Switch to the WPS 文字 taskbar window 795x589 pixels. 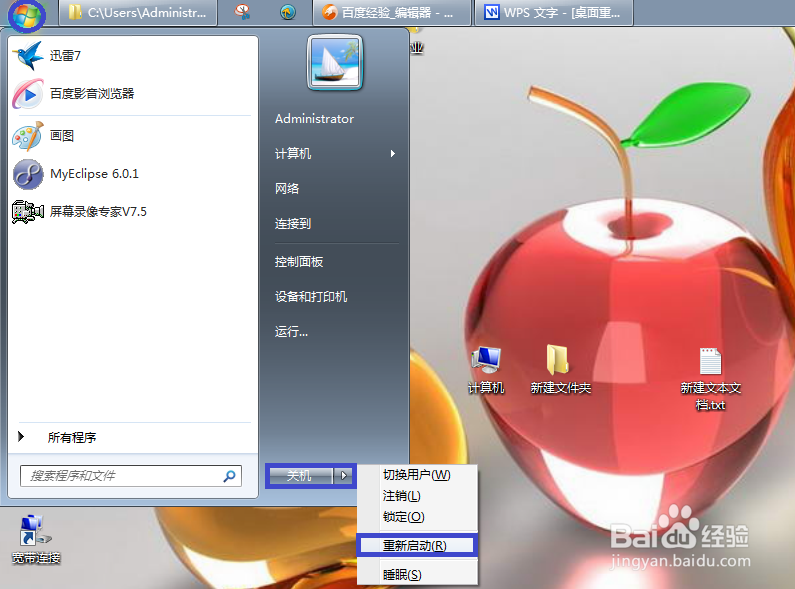pos(553,12)
